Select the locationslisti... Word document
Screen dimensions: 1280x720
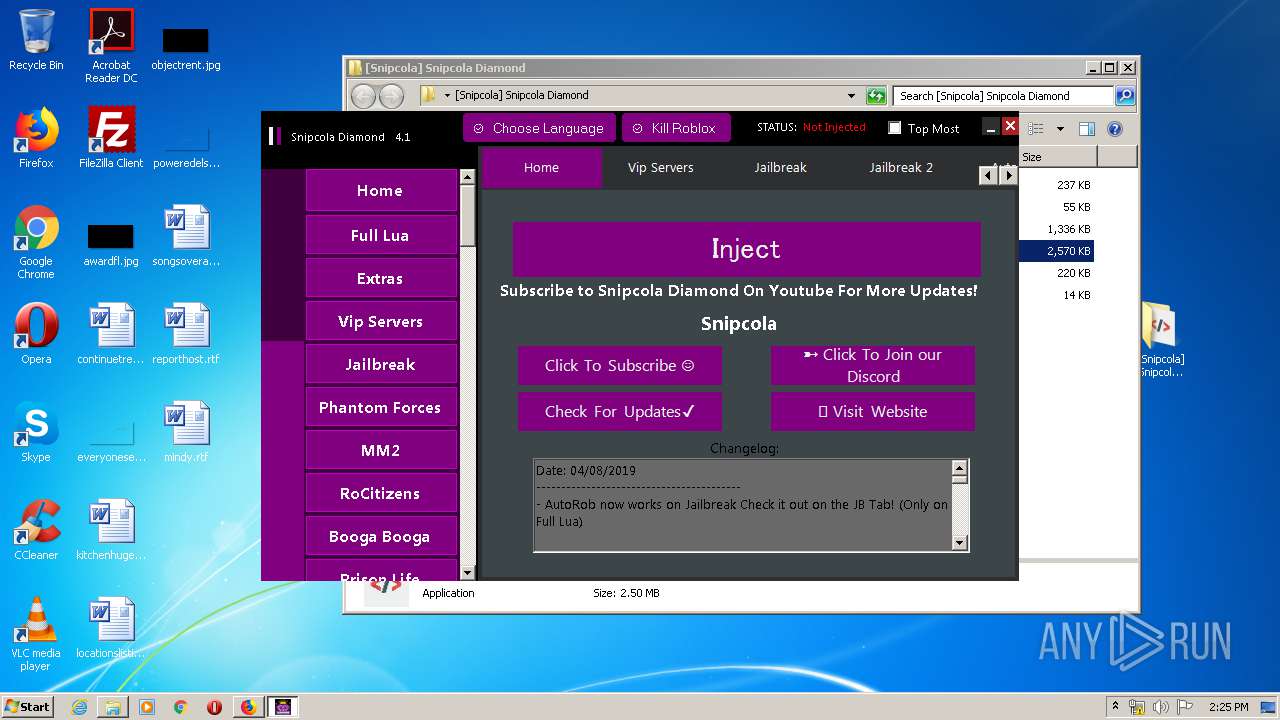click(111, 627)
